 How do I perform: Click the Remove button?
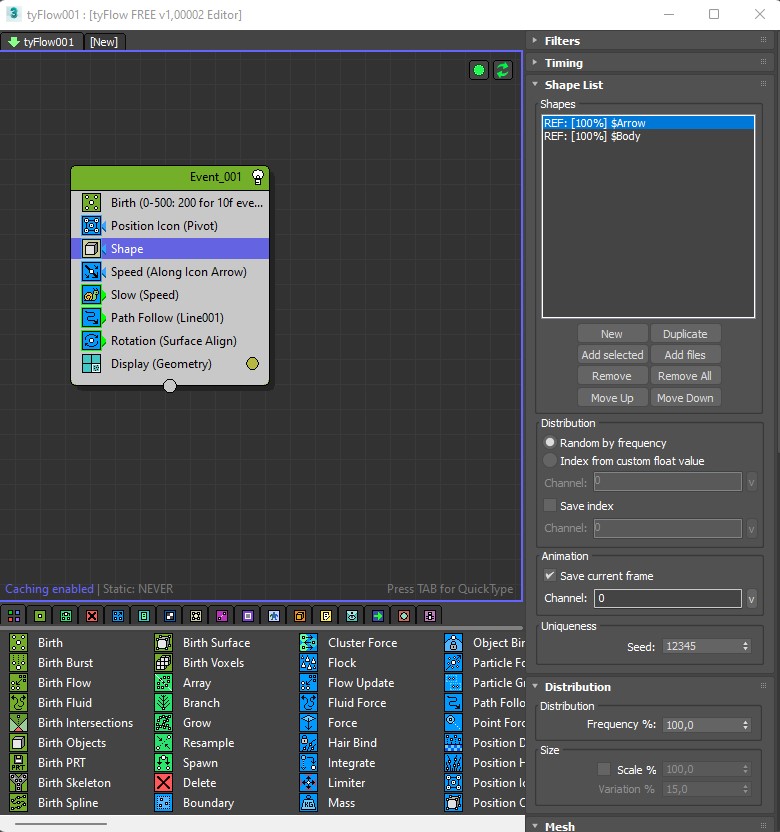(x=612, y=376)
